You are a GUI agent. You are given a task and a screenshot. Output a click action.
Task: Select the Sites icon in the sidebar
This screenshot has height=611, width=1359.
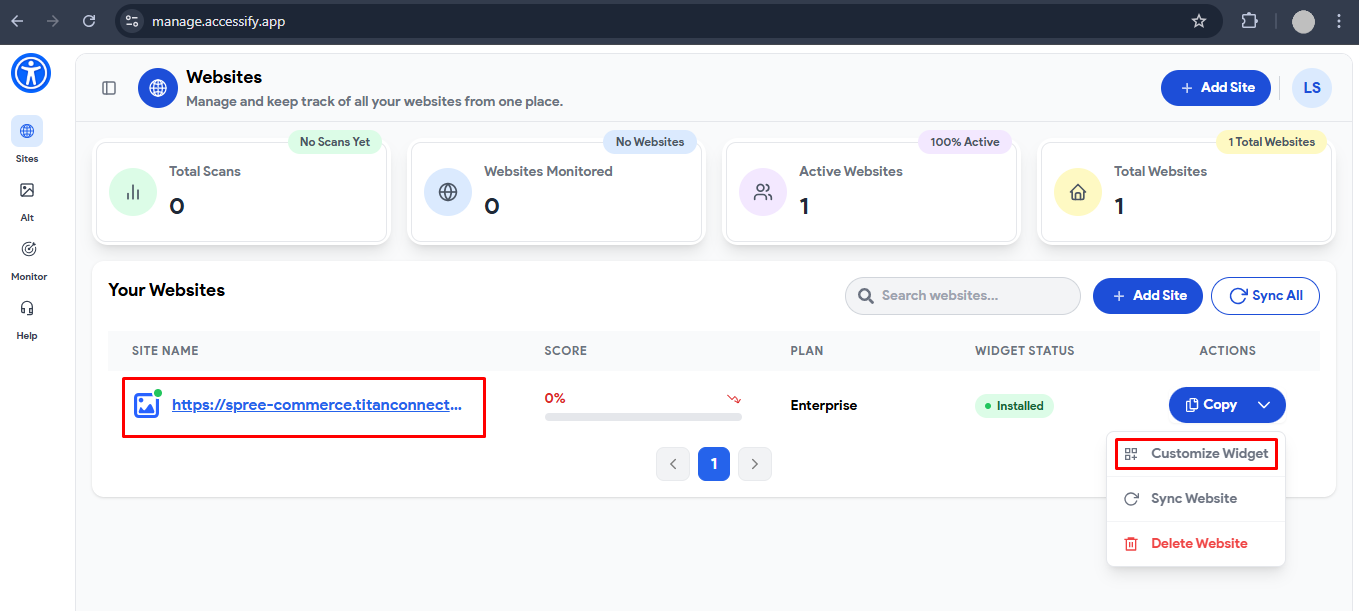point(26,131)
